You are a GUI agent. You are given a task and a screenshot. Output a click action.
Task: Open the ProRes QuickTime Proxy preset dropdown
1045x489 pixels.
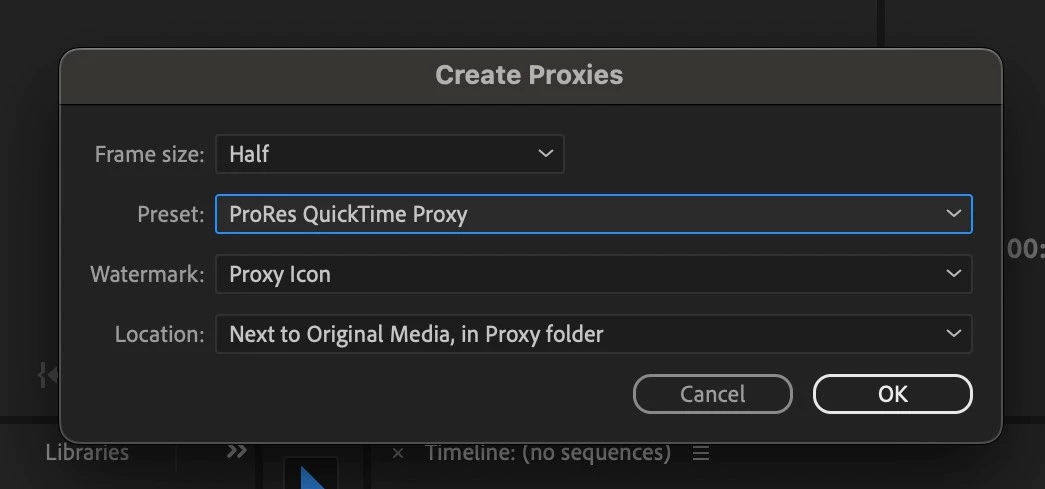tap(594, 214)
